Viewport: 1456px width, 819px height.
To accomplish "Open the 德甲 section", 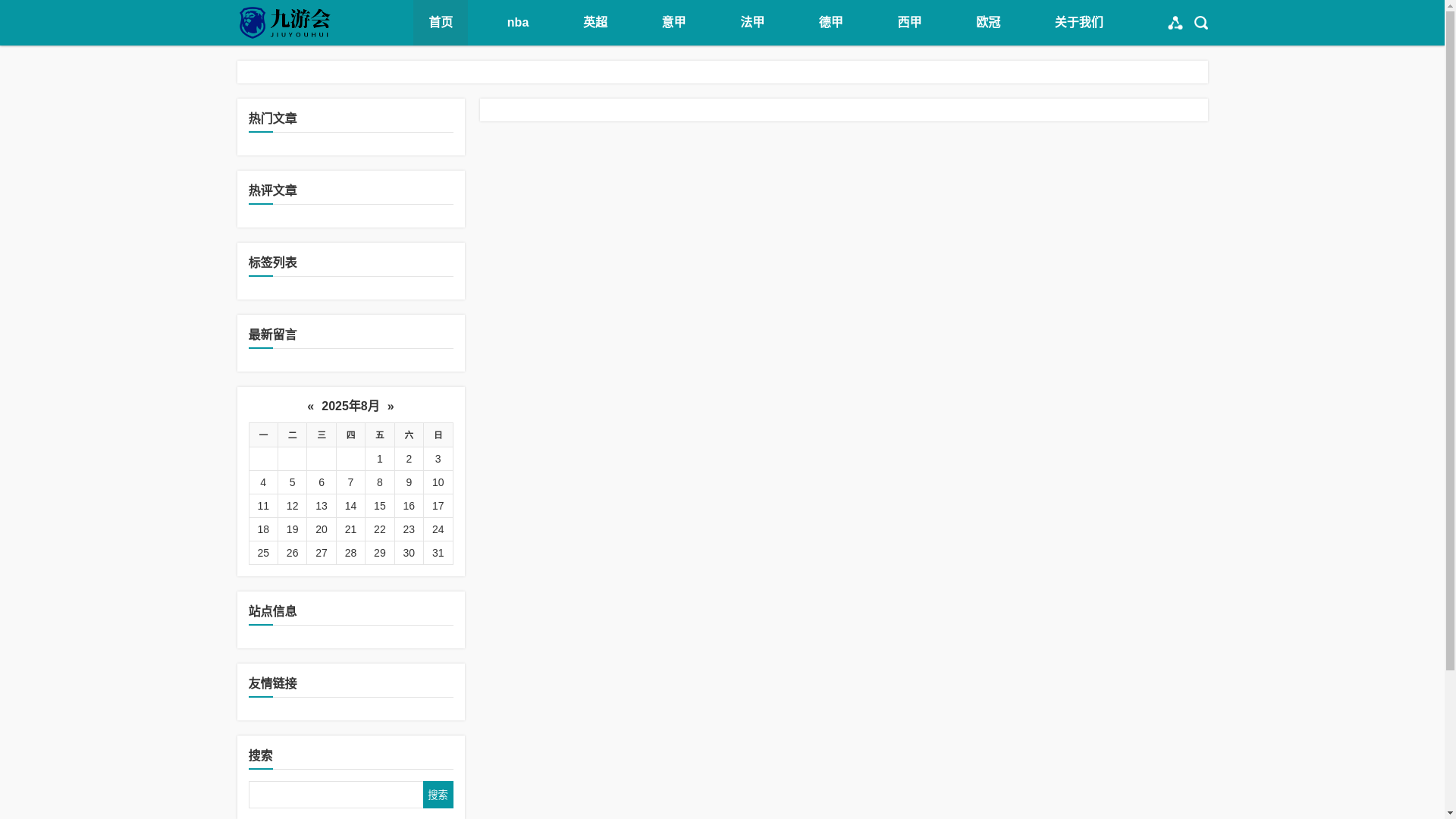I will (831, 23).
